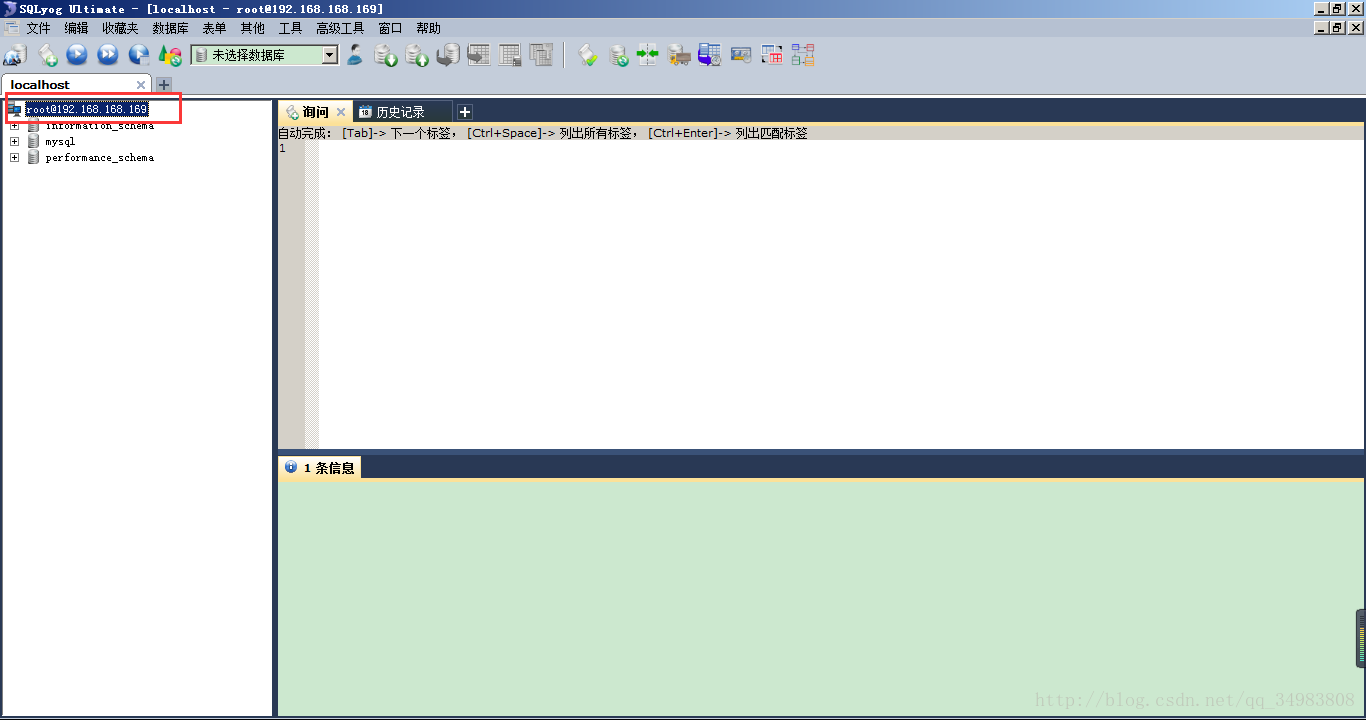Click the database synchronization refresh icon
Viewport: 1366px width, 720px height.
pos(619,55)
